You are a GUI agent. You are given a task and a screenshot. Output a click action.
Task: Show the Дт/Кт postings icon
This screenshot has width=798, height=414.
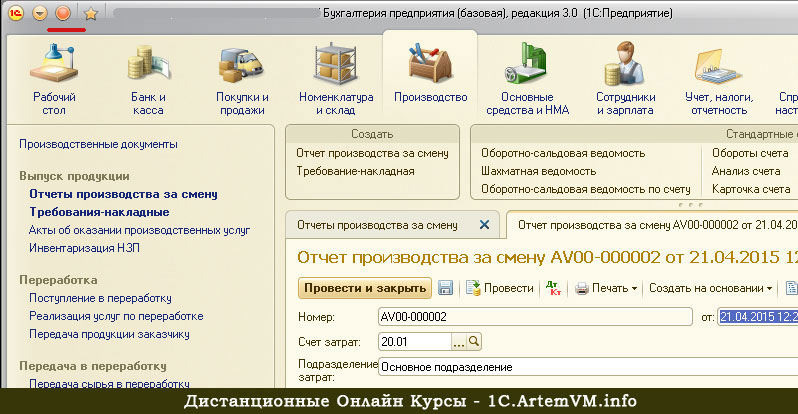click(553, 288)
